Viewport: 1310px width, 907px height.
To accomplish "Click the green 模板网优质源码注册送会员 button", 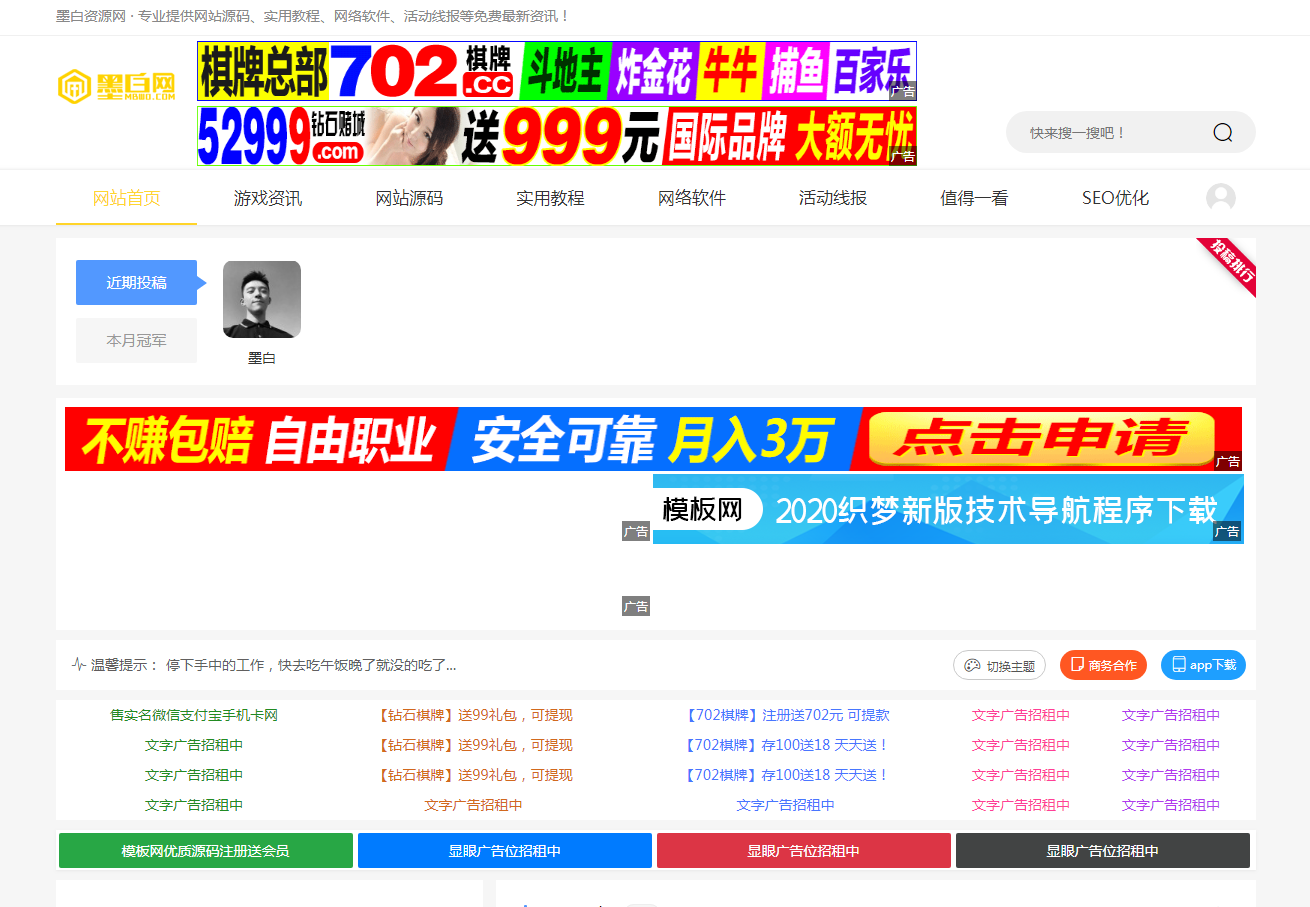I will click(206, 851).
